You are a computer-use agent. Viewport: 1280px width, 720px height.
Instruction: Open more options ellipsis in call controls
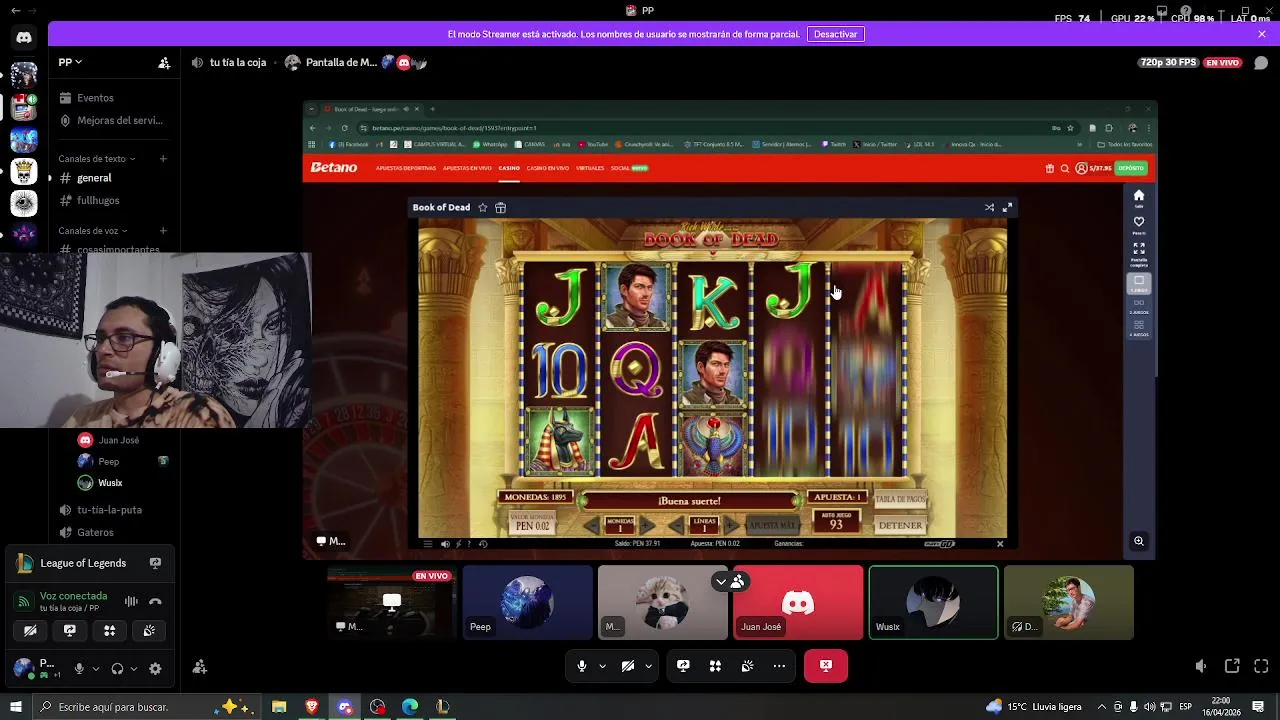pos(779,666)
